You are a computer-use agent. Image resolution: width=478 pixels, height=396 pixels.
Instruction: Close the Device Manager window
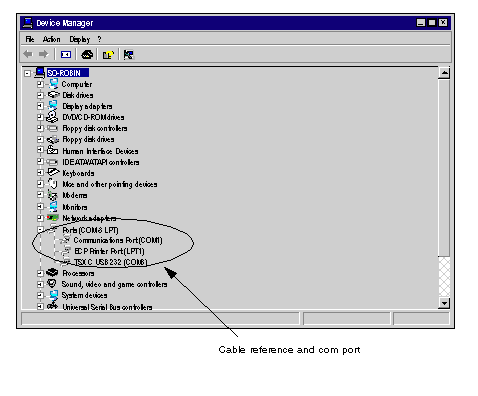[x=443, y=22]
